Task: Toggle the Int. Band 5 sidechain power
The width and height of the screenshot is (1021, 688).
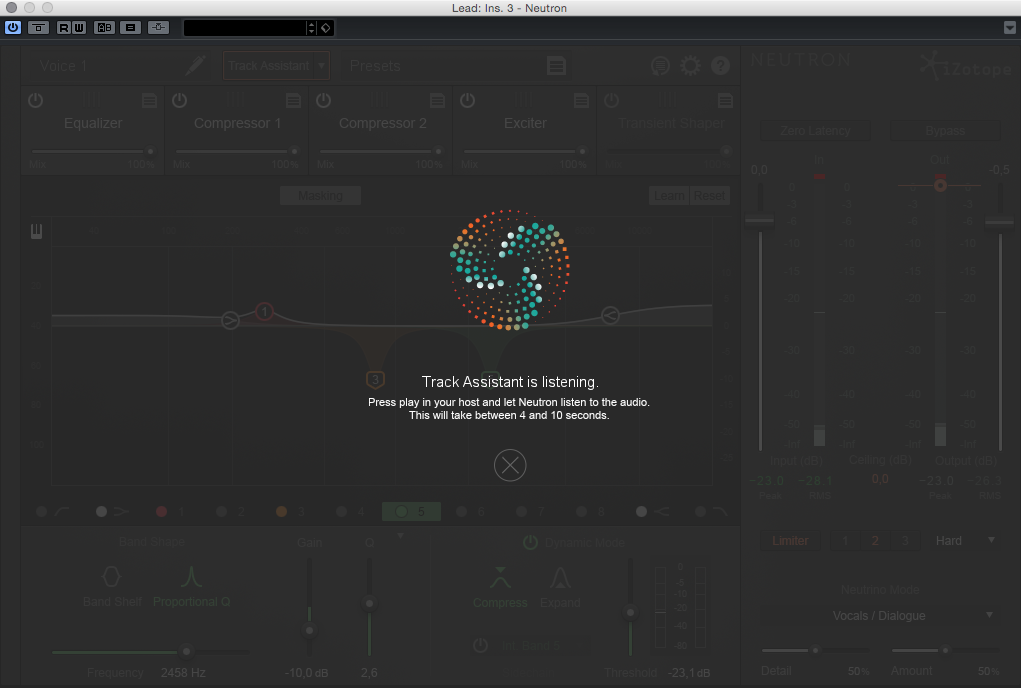Action: coord(481,645)
